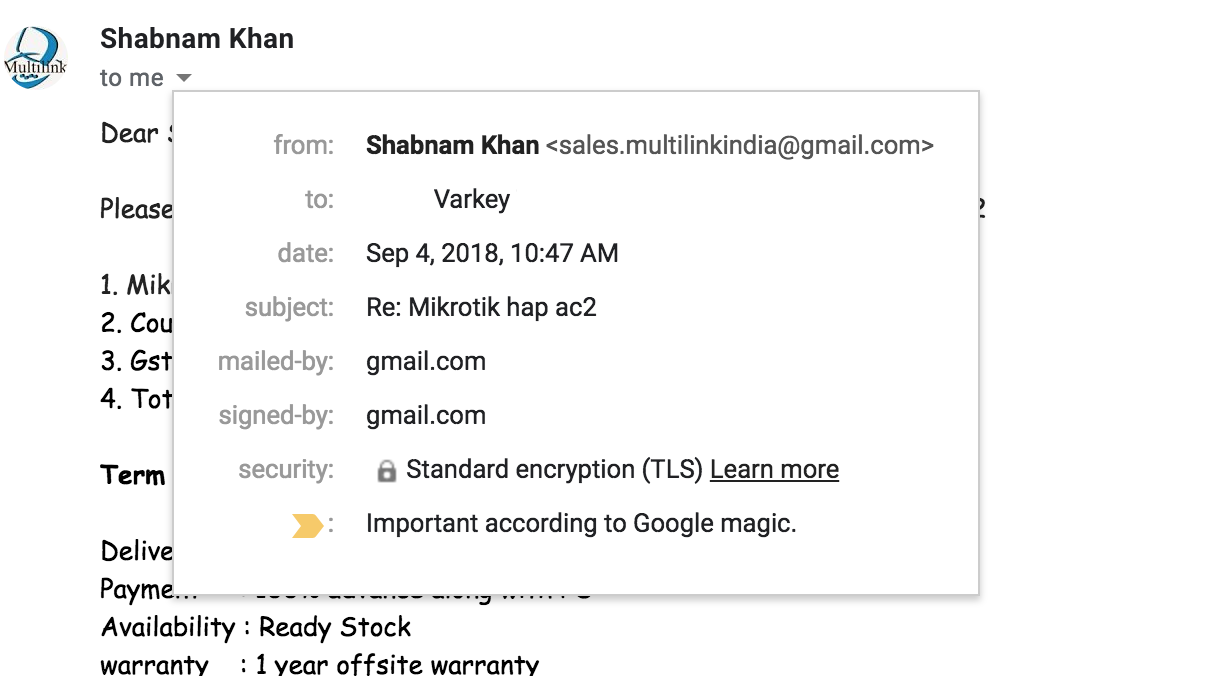Click the date Sep 4, 2018, 10:47 AM
Image resolution: width=1218 pixels, height=676 pixels.
[x=492, y=253]
